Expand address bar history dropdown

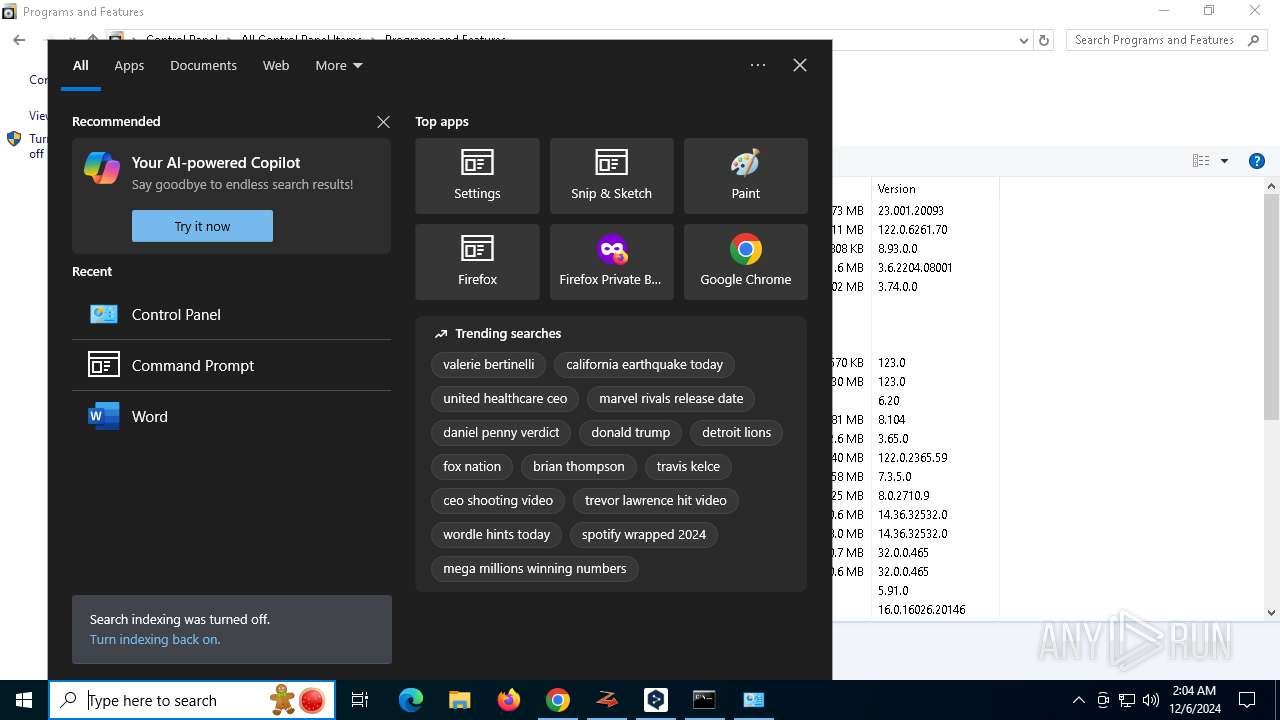coord(1023,40)
